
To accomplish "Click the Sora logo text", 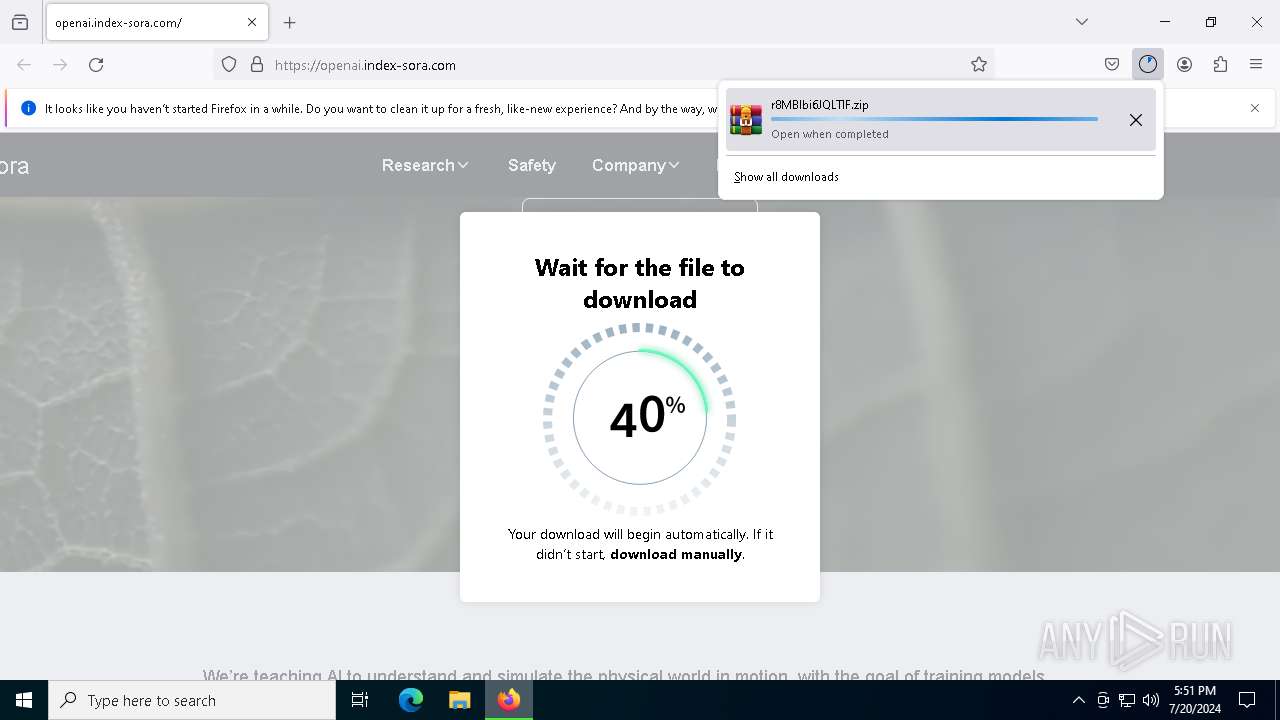I will pyautogui.click(x=14, y=165).
